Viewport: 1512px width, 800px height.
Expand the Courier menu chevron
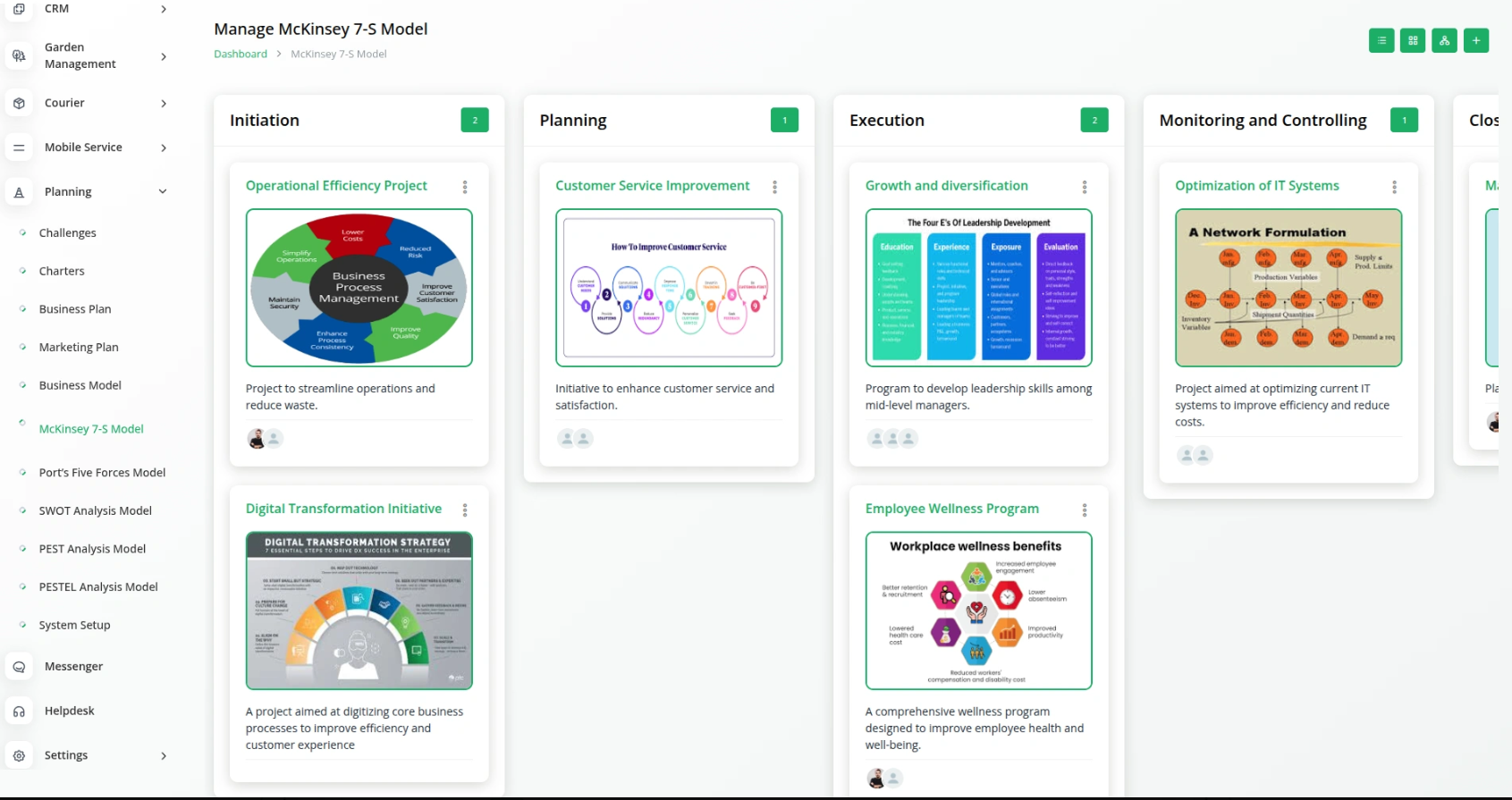click(x=164, y=104)
